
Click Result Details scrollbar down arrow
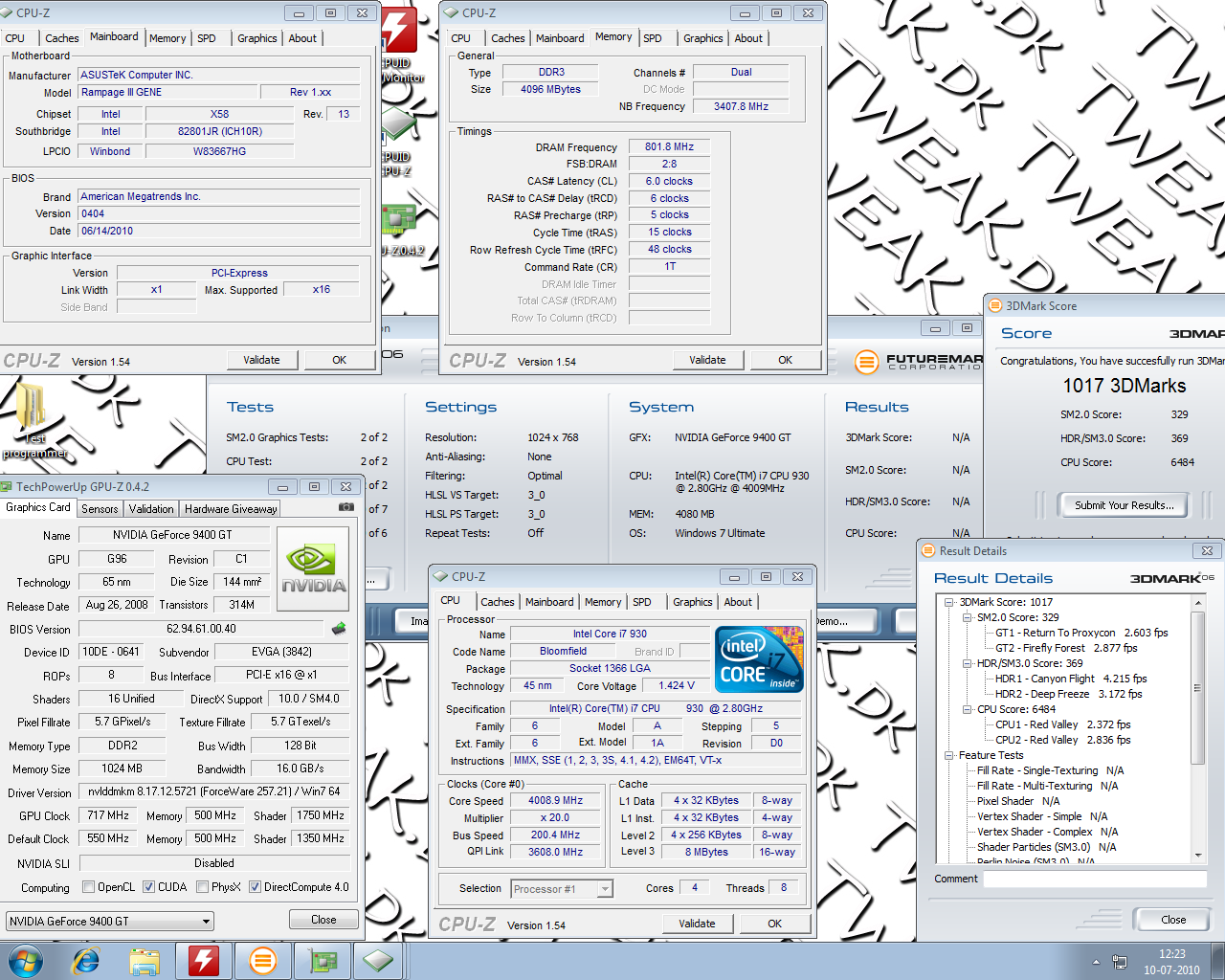(x=1197, y=855)
